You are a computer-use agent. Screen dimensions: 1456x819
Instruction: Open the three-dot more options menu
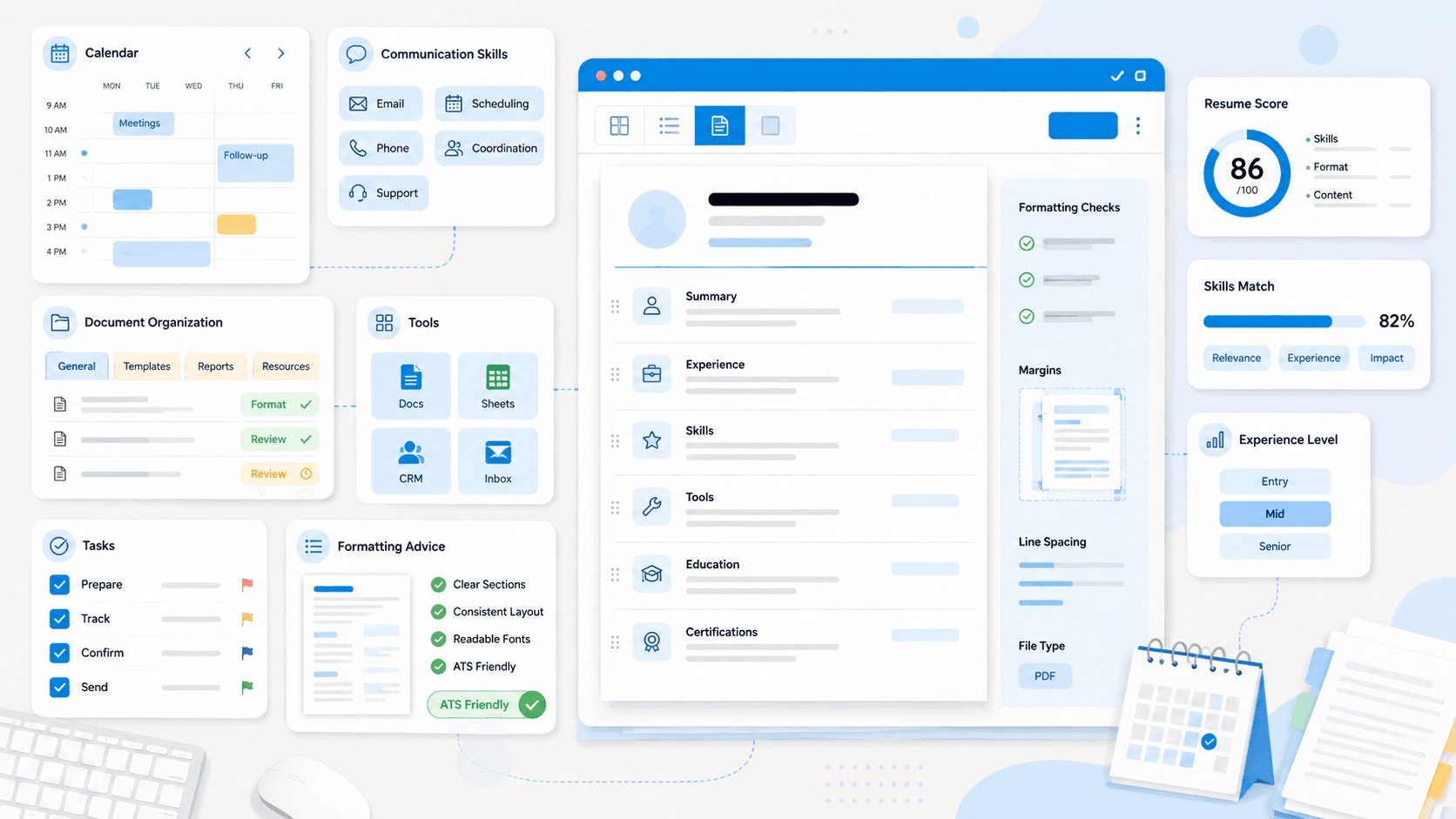point(1138,125)
